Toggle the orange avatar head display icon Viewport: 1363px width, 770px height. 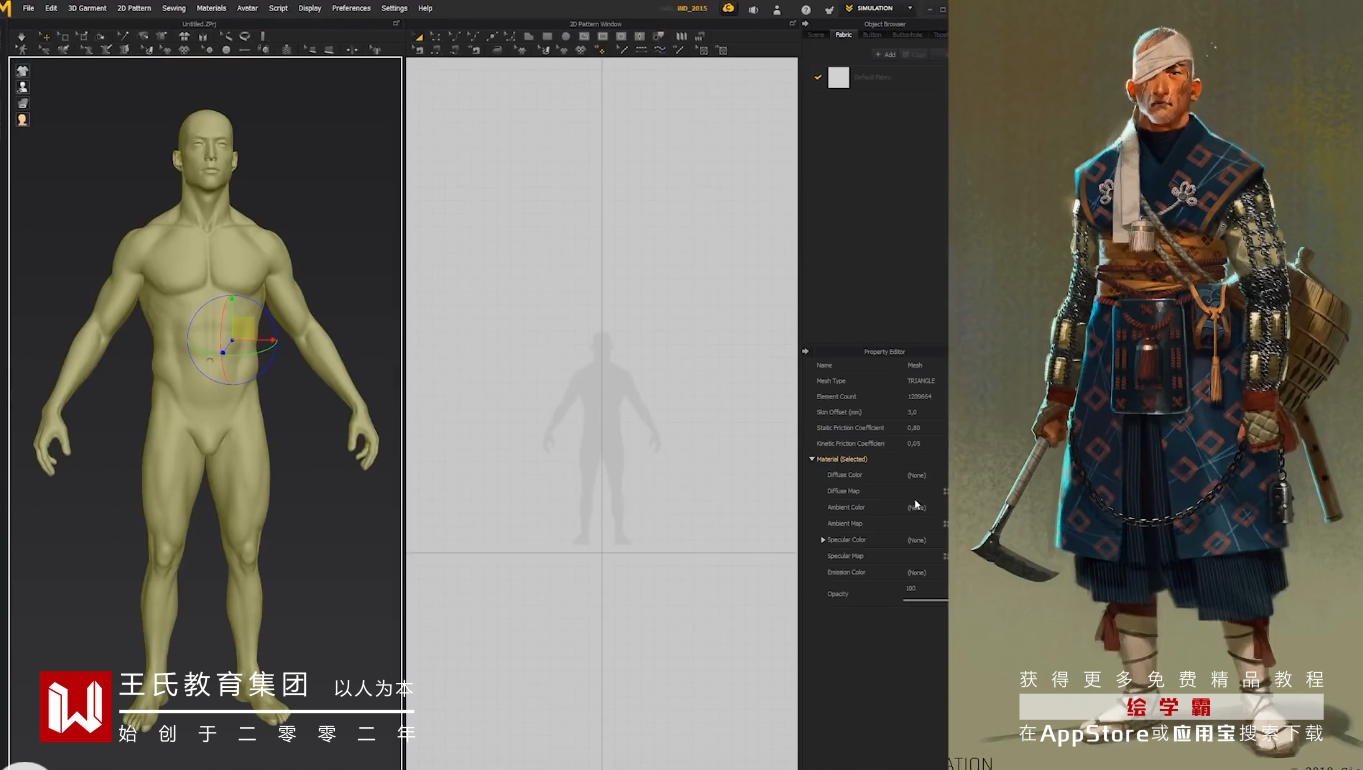(x=22, y=119)
